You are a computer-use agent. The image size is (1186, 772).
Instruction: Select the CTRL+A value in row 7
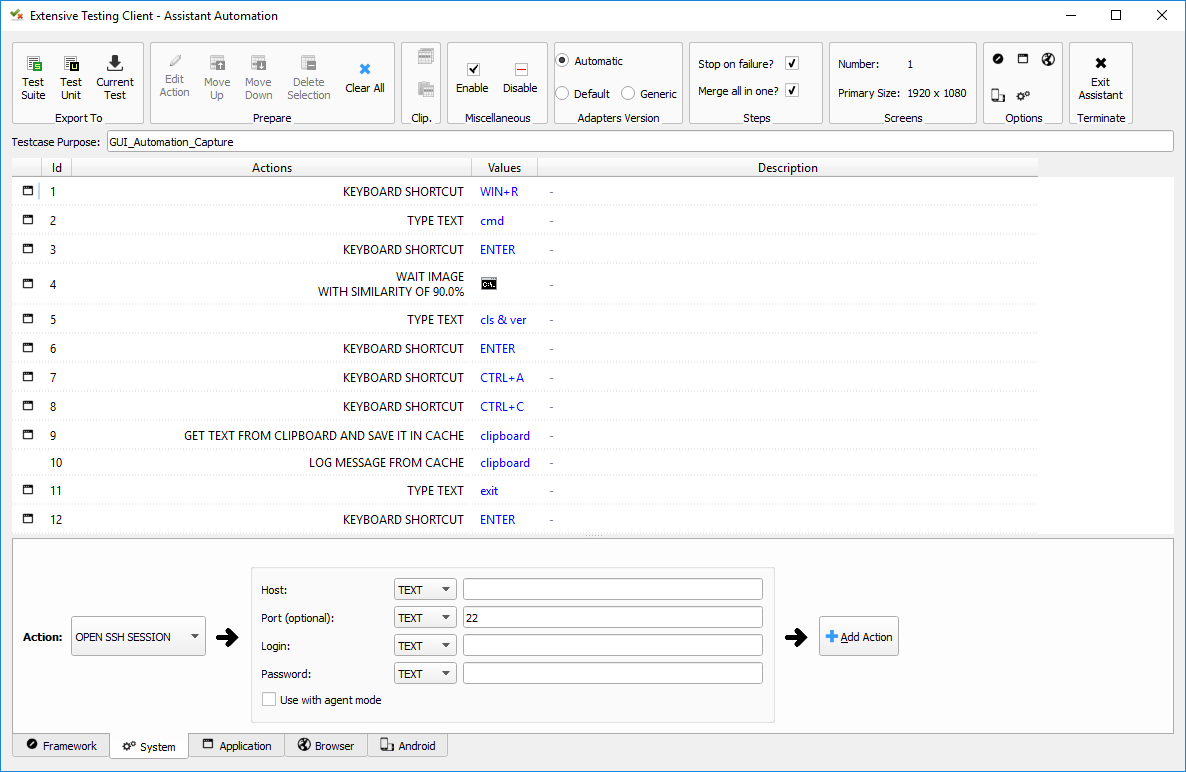coord(502,377)
